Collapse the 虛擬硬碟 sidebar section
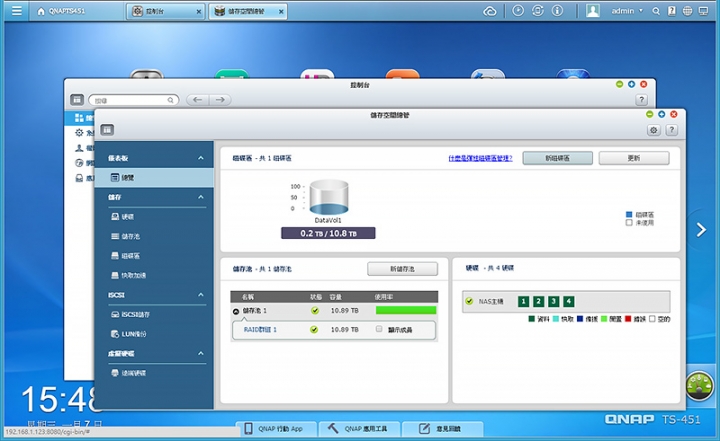Image resolution: width=720 pixels, height=441 pixels. click(x=201, y=353)
